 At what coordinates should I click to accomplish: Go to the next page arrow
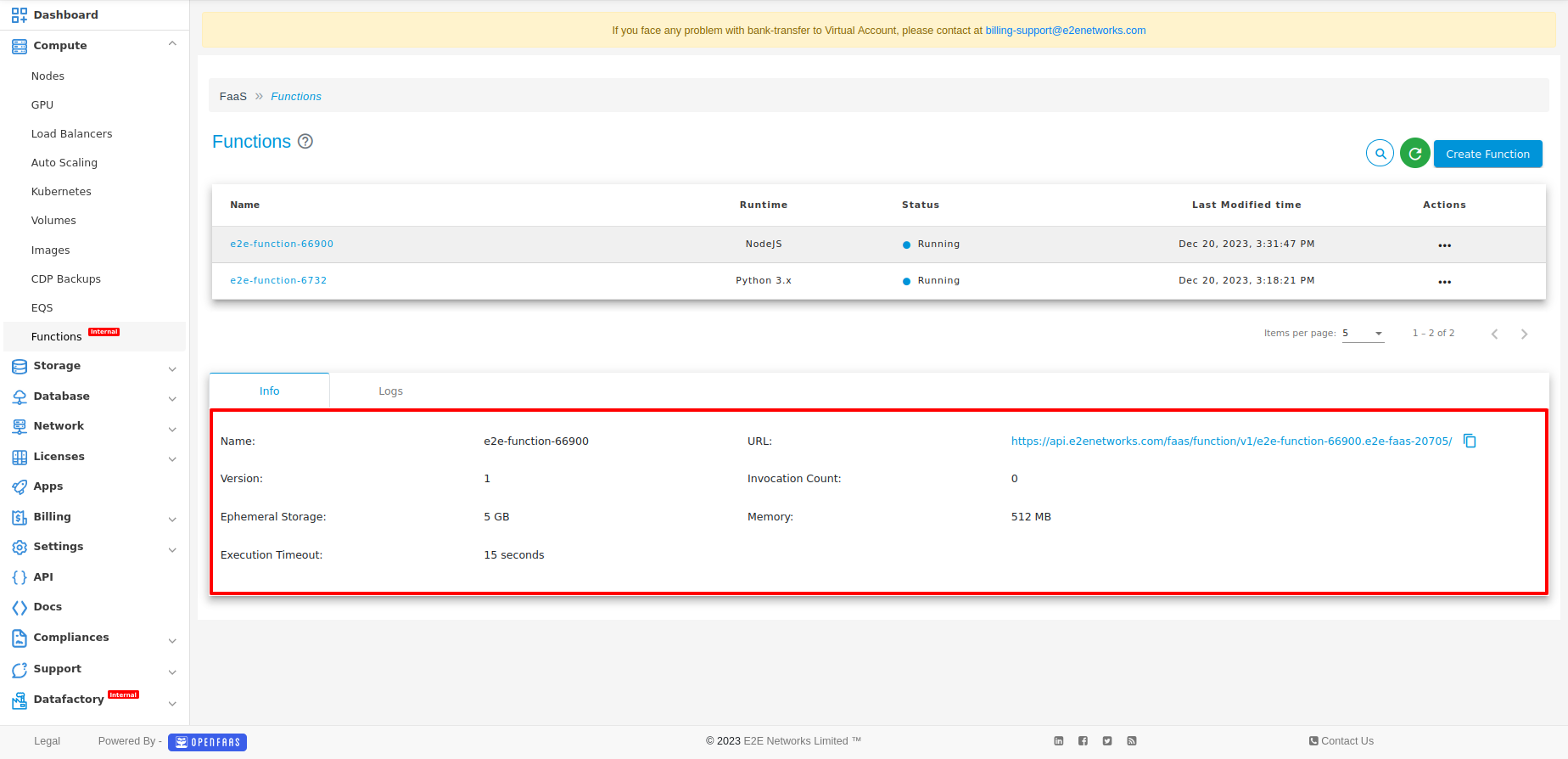(1524, 334)
